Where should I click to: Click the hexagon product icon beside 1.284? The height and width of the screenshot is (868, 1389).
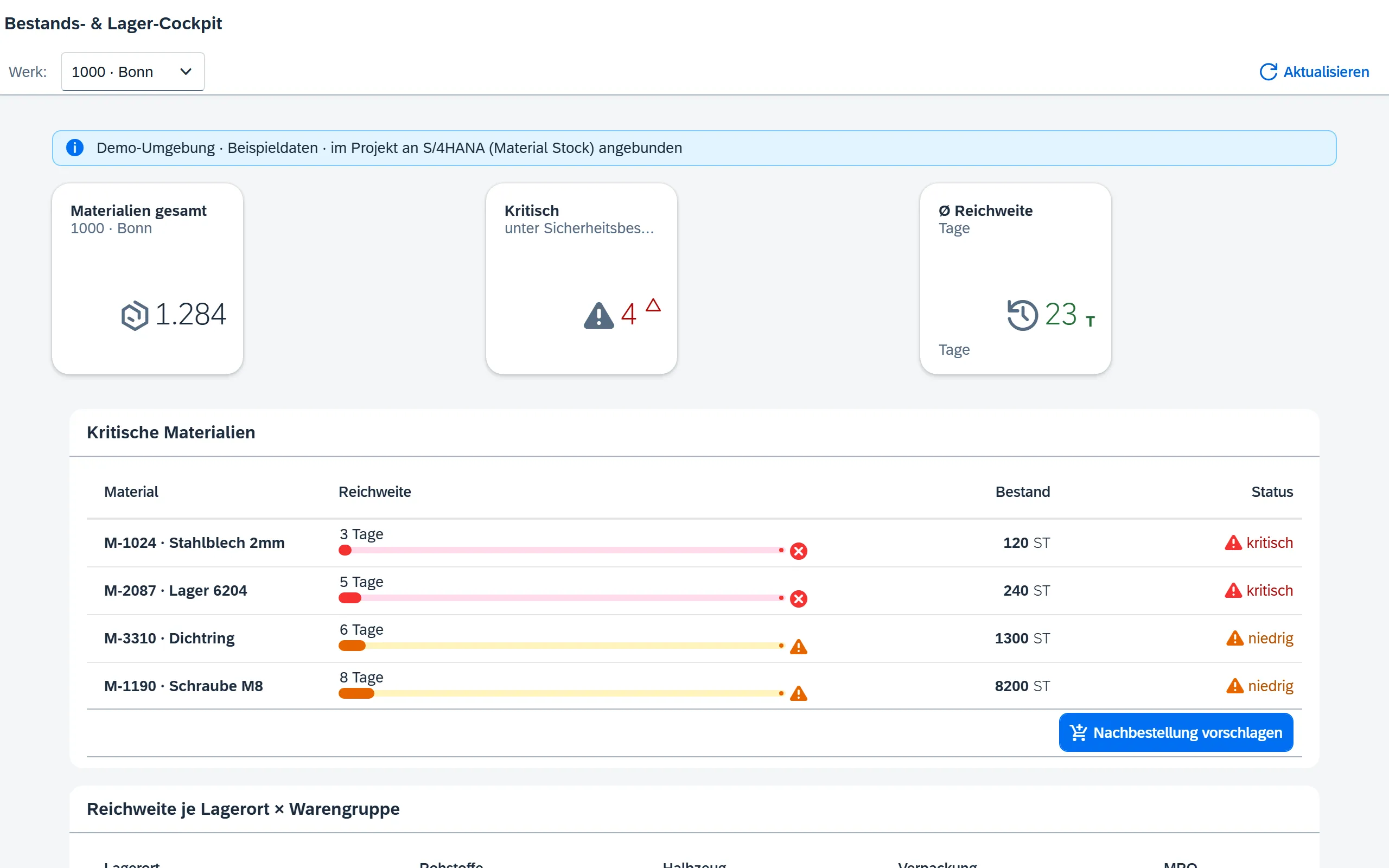(x=135, y=315)
